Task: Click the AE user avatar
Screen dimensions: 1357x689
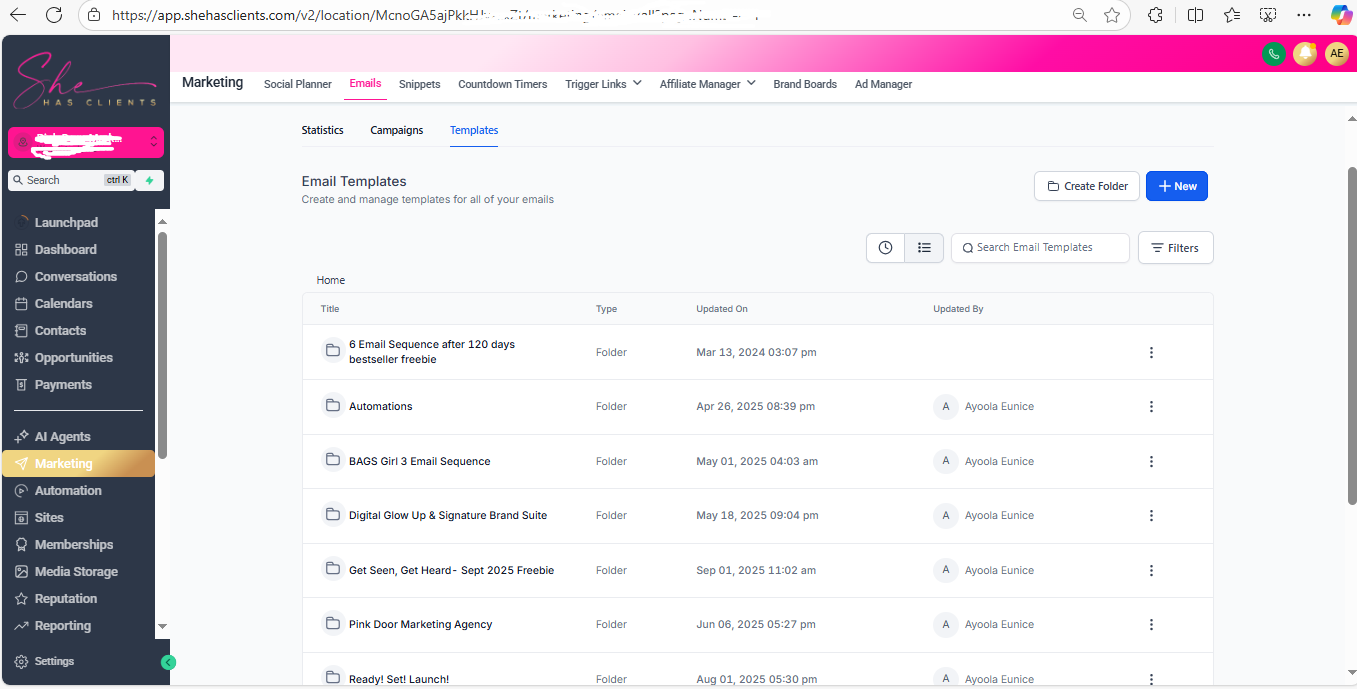Action: pos(1337,54)
